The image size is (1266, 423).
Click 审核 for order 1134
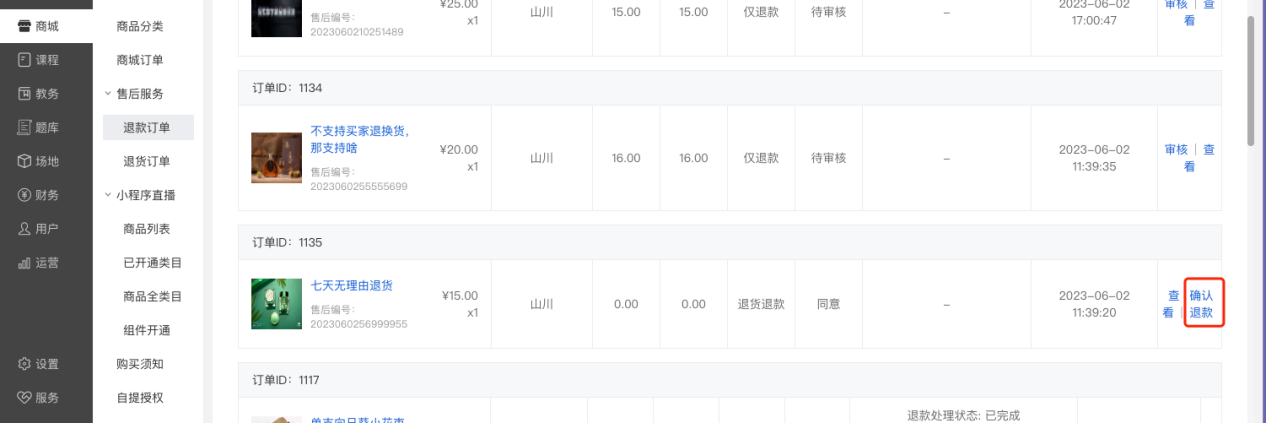point(1176,150)
